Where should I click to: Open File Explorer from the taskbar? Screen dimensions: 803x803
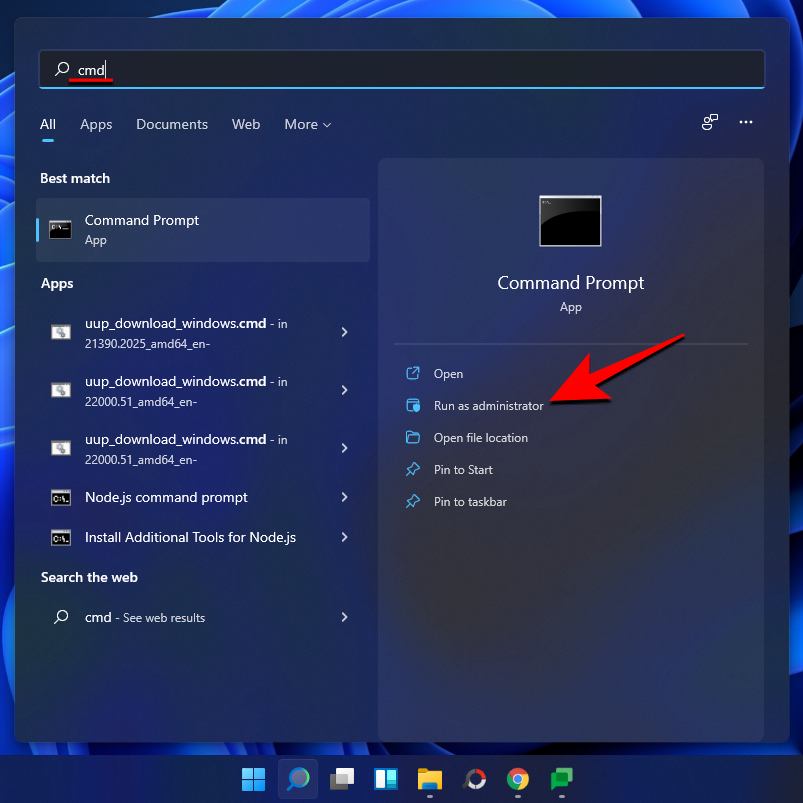429,778
